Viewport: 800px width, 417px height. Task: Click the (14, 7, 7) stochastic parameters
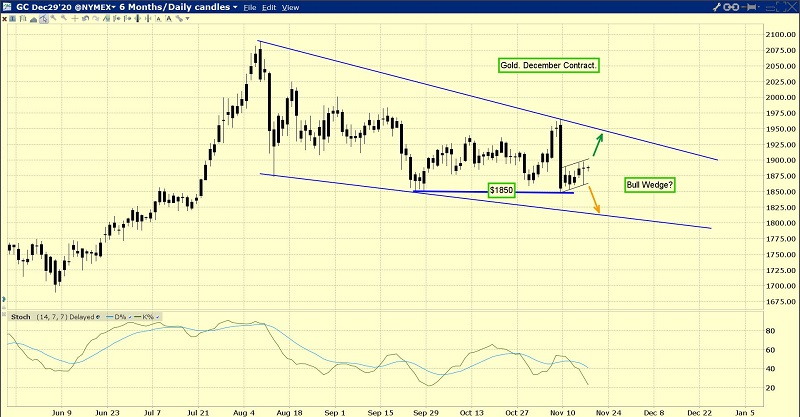pyautogui.click(x=52, y=317)
